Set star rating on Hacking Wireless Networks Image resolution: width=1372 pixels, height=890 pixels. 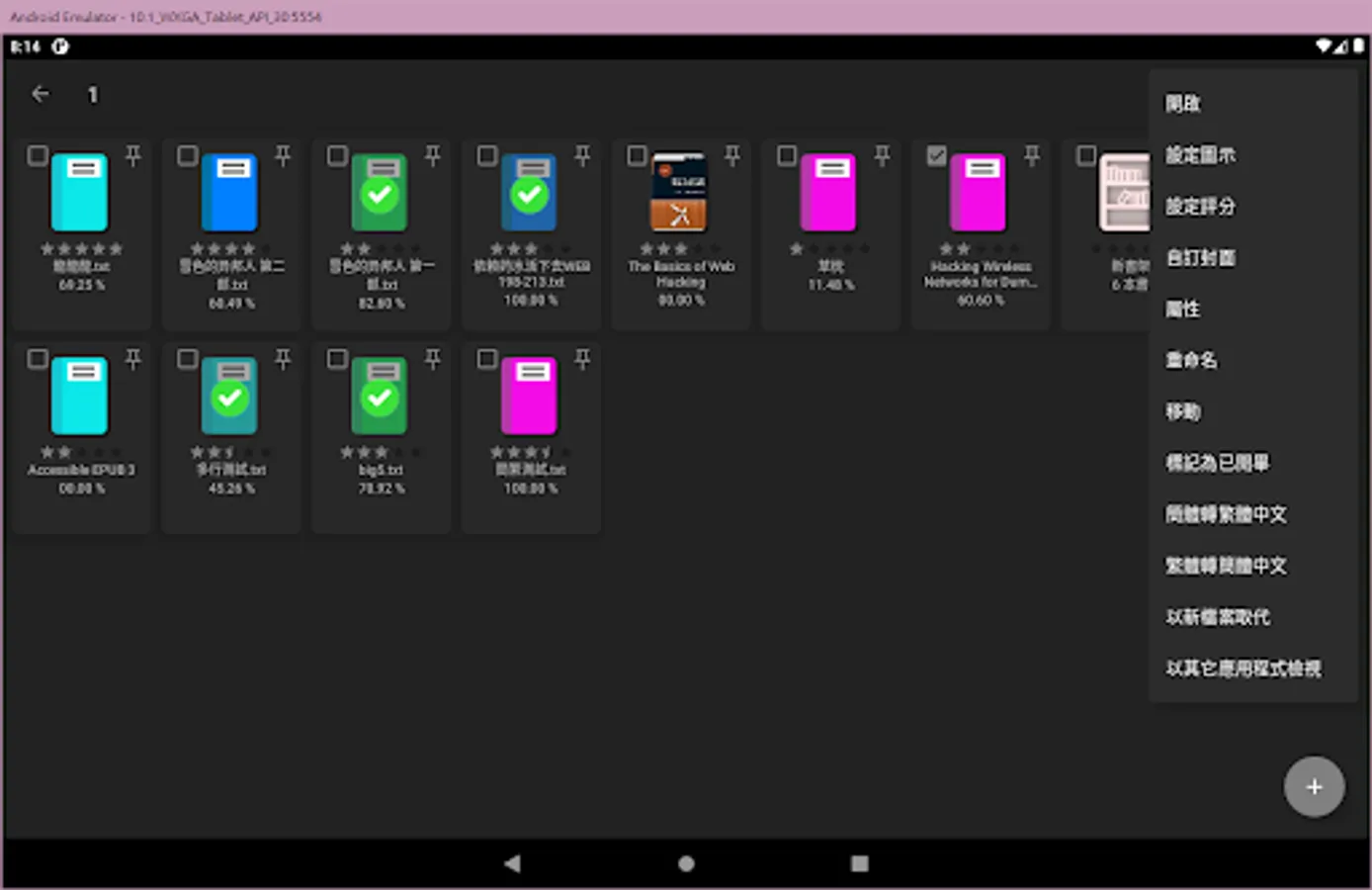980,248
